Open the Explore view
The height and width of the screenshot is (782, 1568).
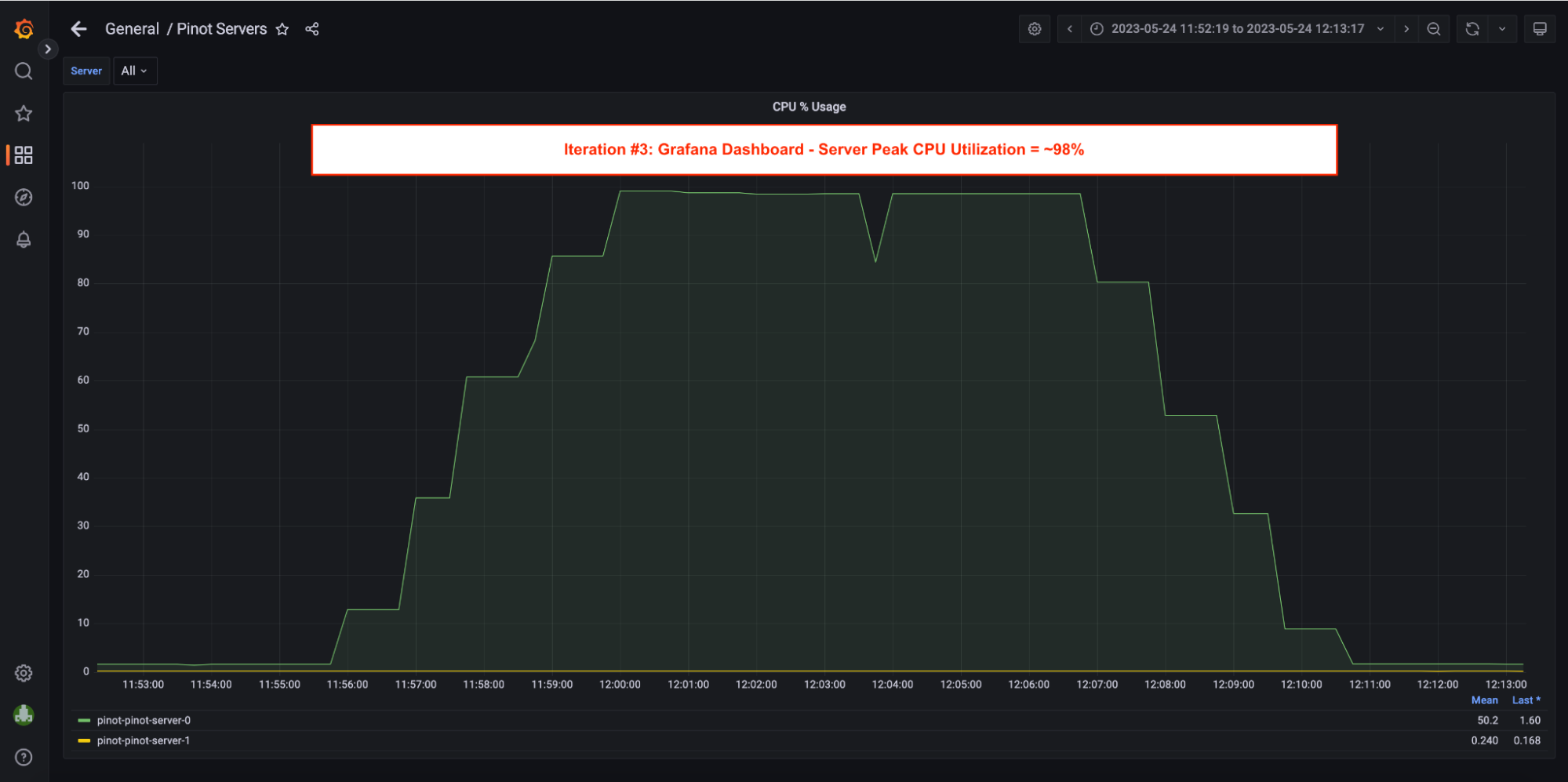[23, 197]
